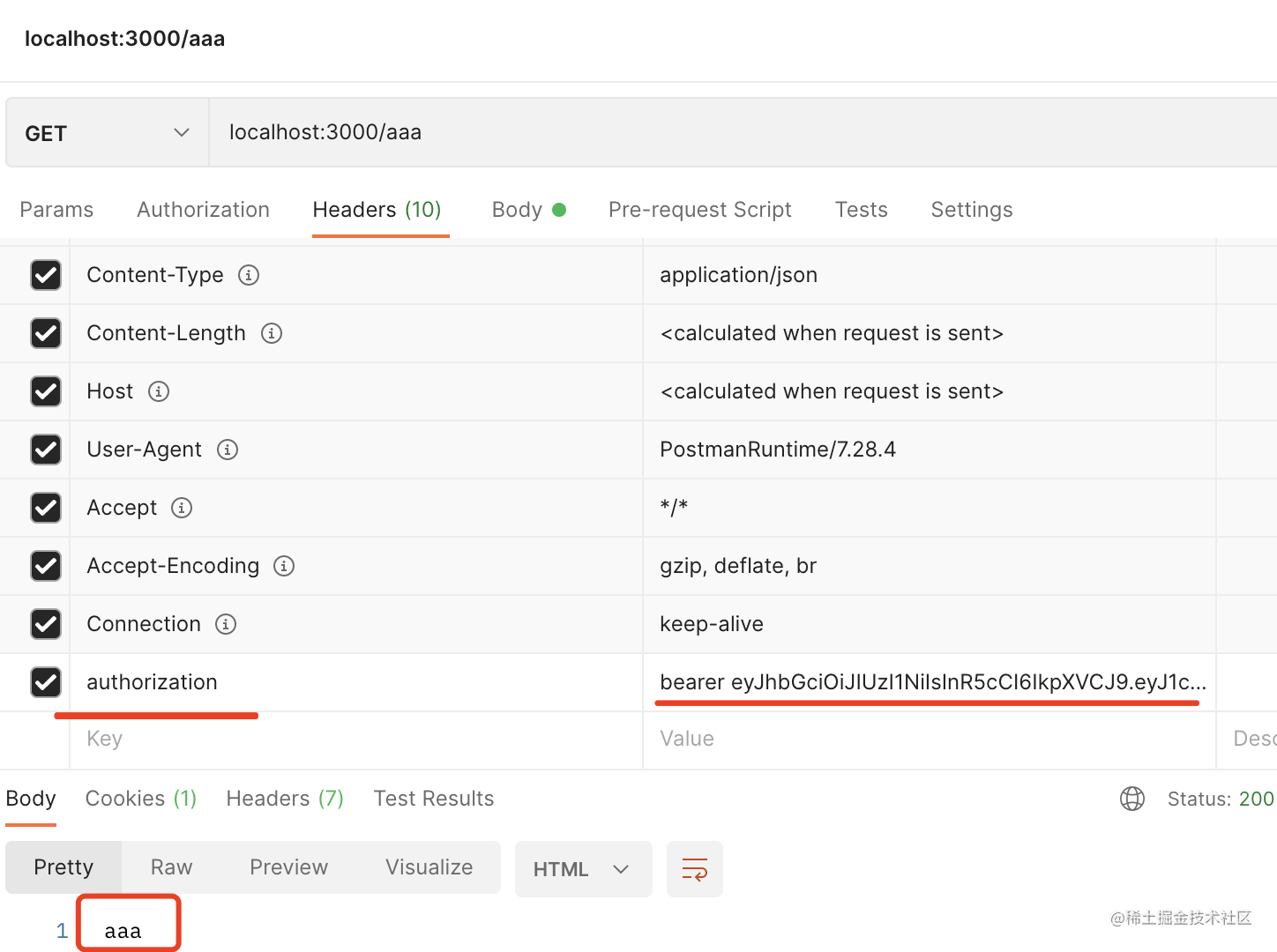Select the Raw response view
This screenshot has width=1277, height=952.
tap(171, 867)
